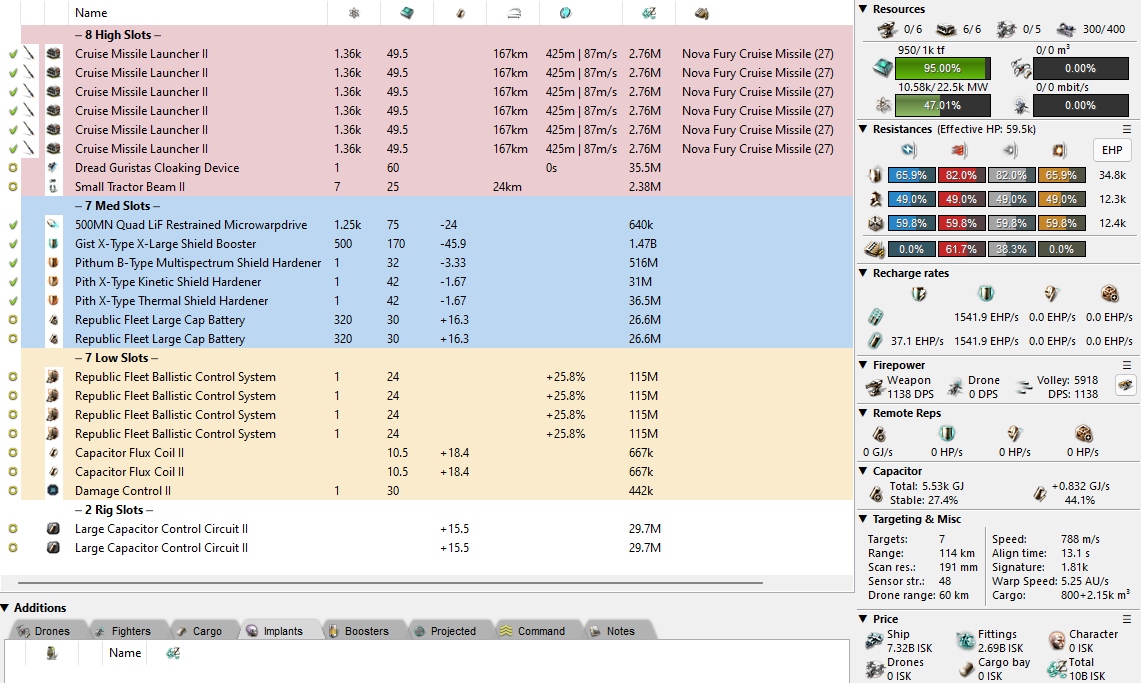This screenshot has height=683, width=1141.
Task: Toggle state of the first Republic Fleet Large Cap Battery
Action: 13,320
